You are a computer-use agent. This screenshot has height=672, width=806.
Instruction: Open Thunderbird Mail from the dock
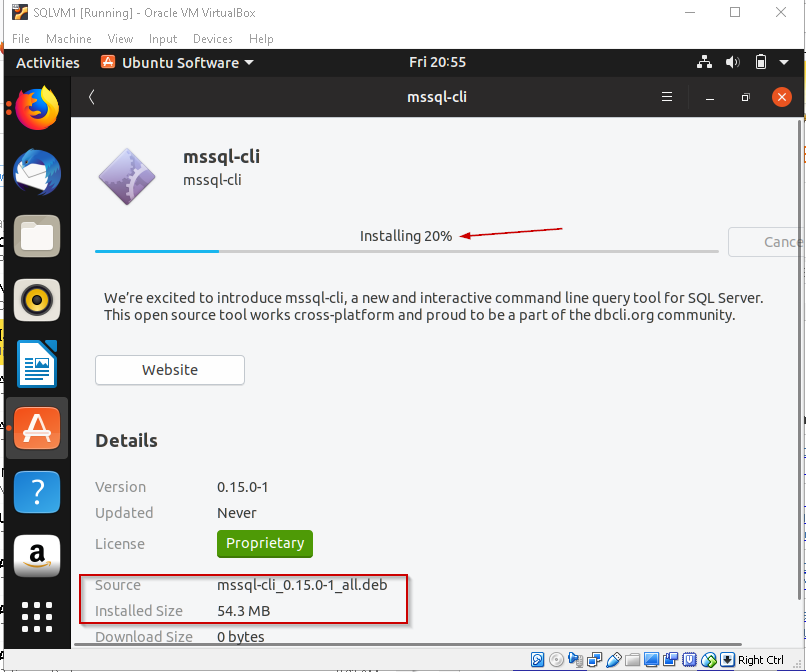(x=37, y=172)
